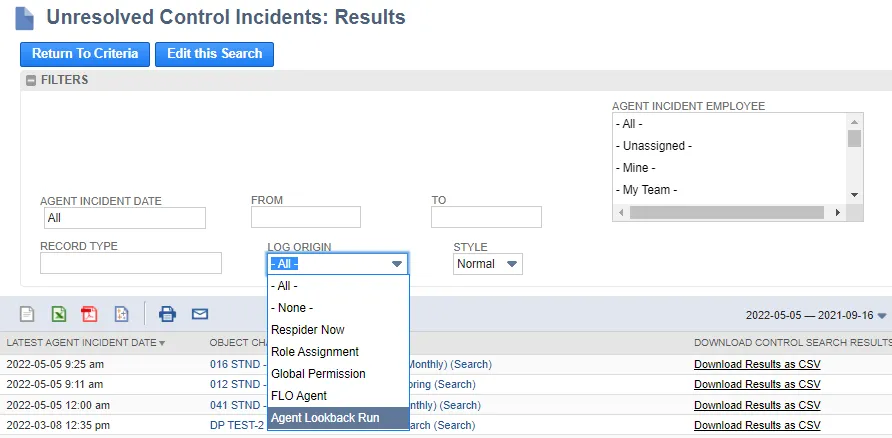Select '- All -' in Agent Incident Employee list
The width and height of the screenshot is (892, 438).
[x=730, y=124]
